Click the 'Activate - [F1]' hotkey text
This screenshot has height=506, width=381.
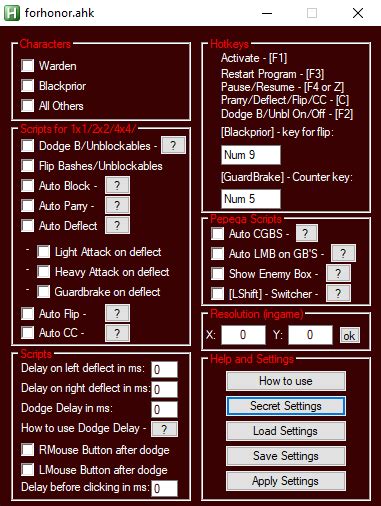click(x=254, y=58)
